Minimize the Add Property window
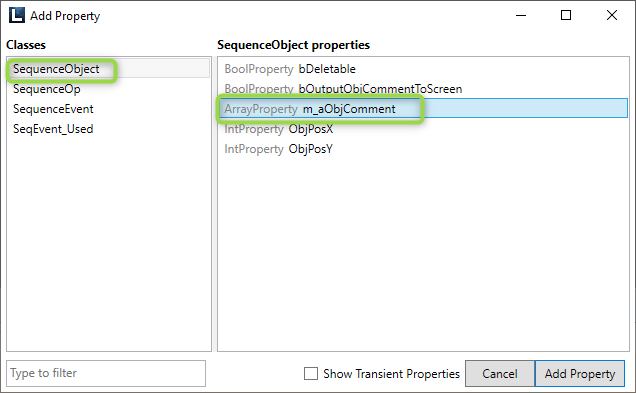 tap(521, 15)
